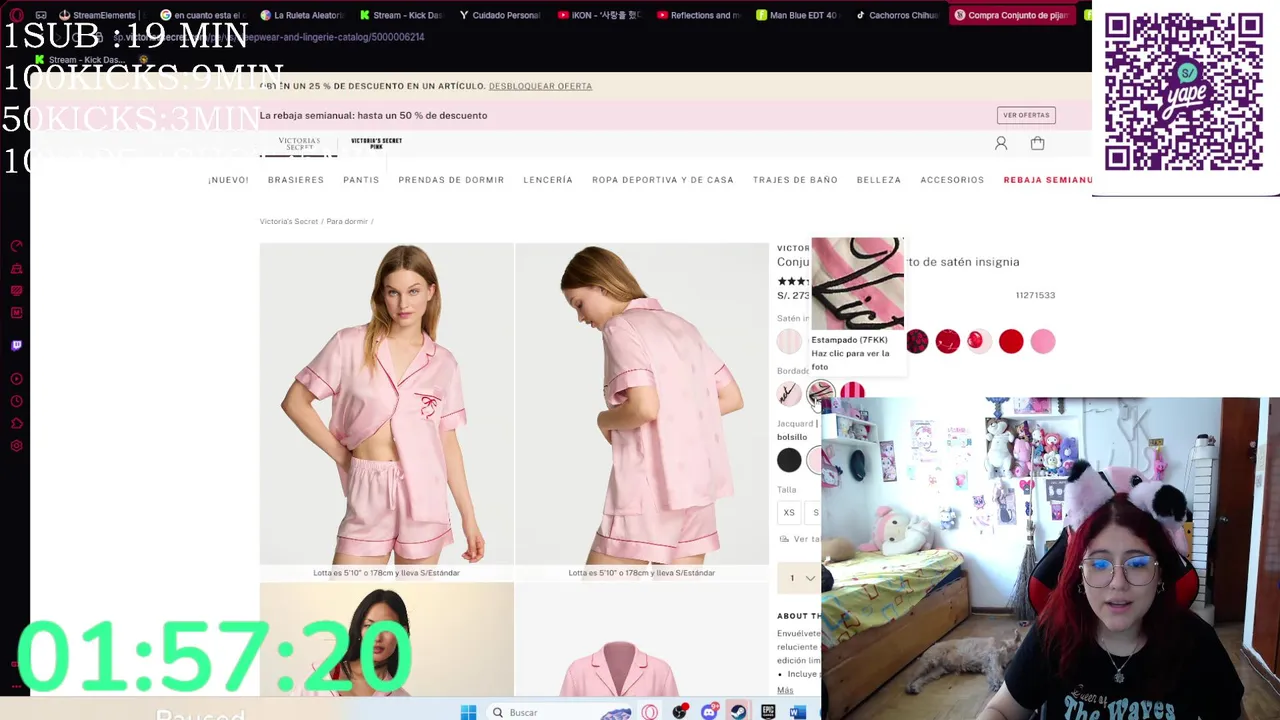Select the red cherry-print swatch
Viewport: 1280px width, 720px height.
(x=948, y=342)
